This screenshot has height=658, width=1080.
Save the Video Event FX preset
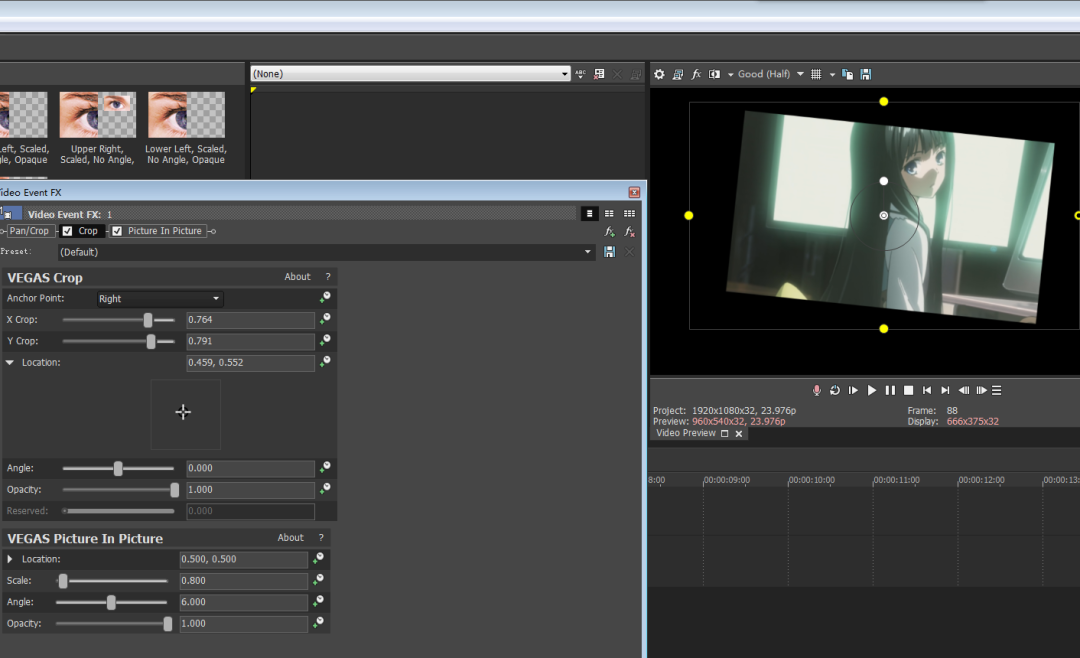(610, 252)
